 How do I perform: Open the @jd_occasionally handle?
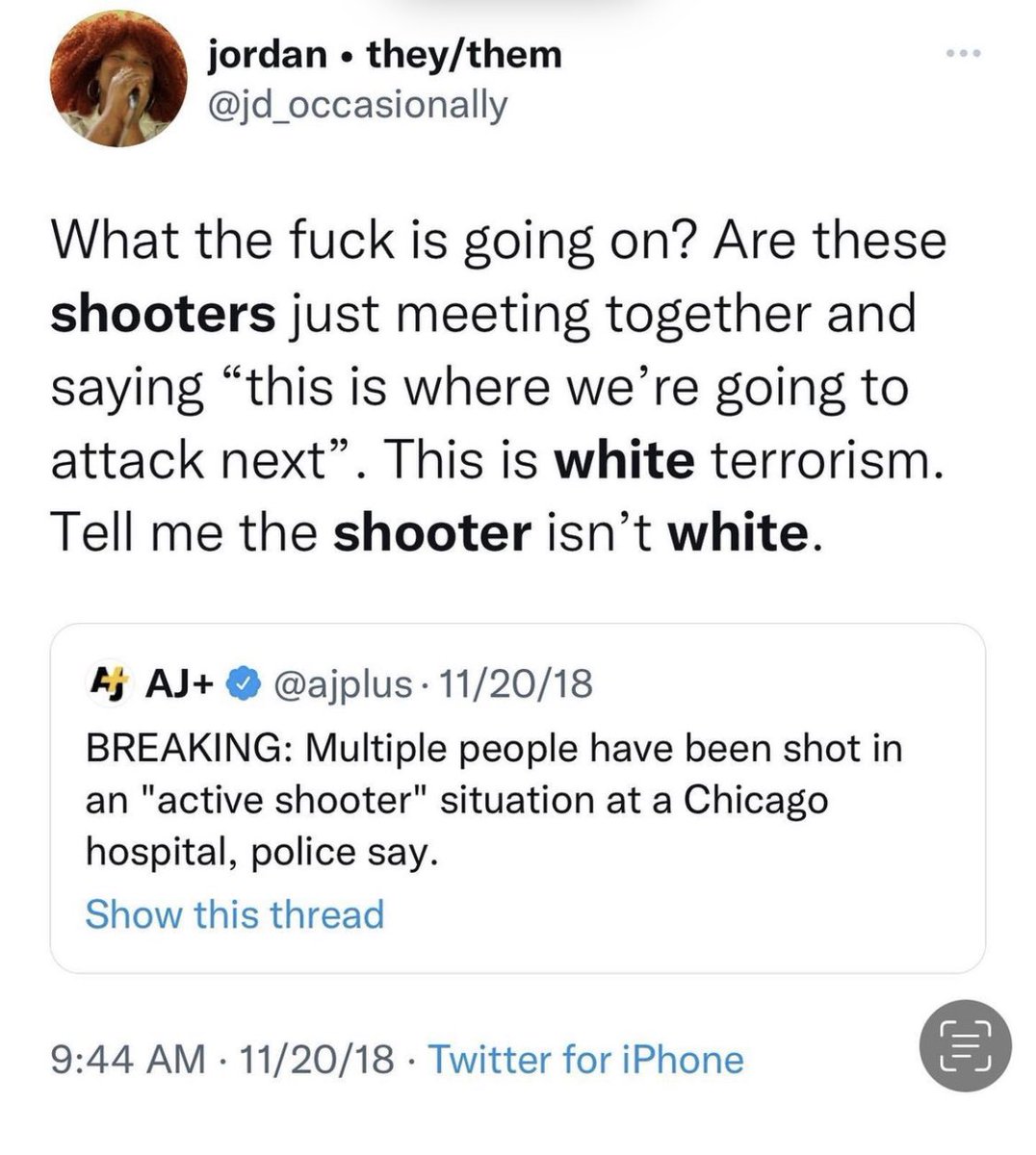click(x=357, y=106)
